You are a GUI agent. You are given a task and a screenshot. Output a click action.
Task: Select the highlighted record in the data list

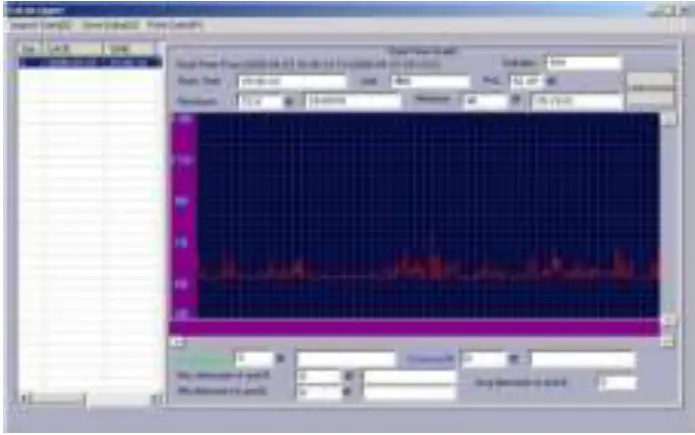point(90,63)
